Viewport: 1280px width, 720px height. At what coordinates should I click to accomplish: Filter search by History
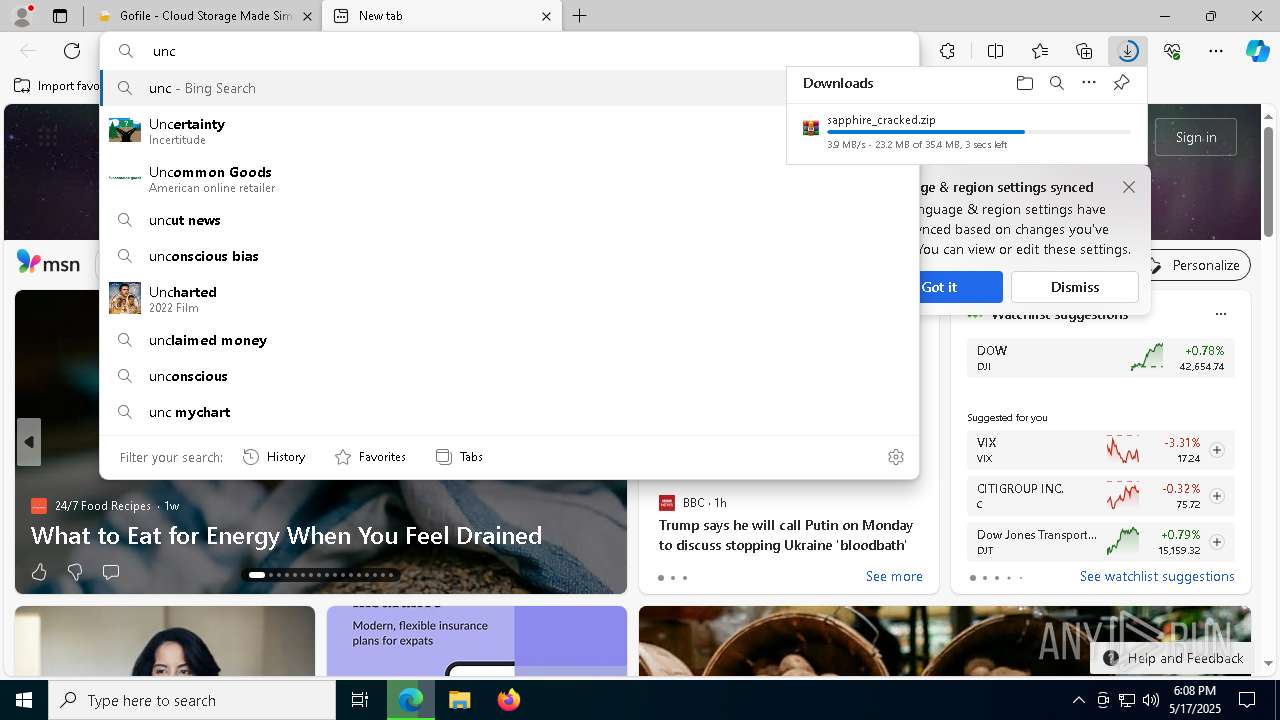pos(274,457)
